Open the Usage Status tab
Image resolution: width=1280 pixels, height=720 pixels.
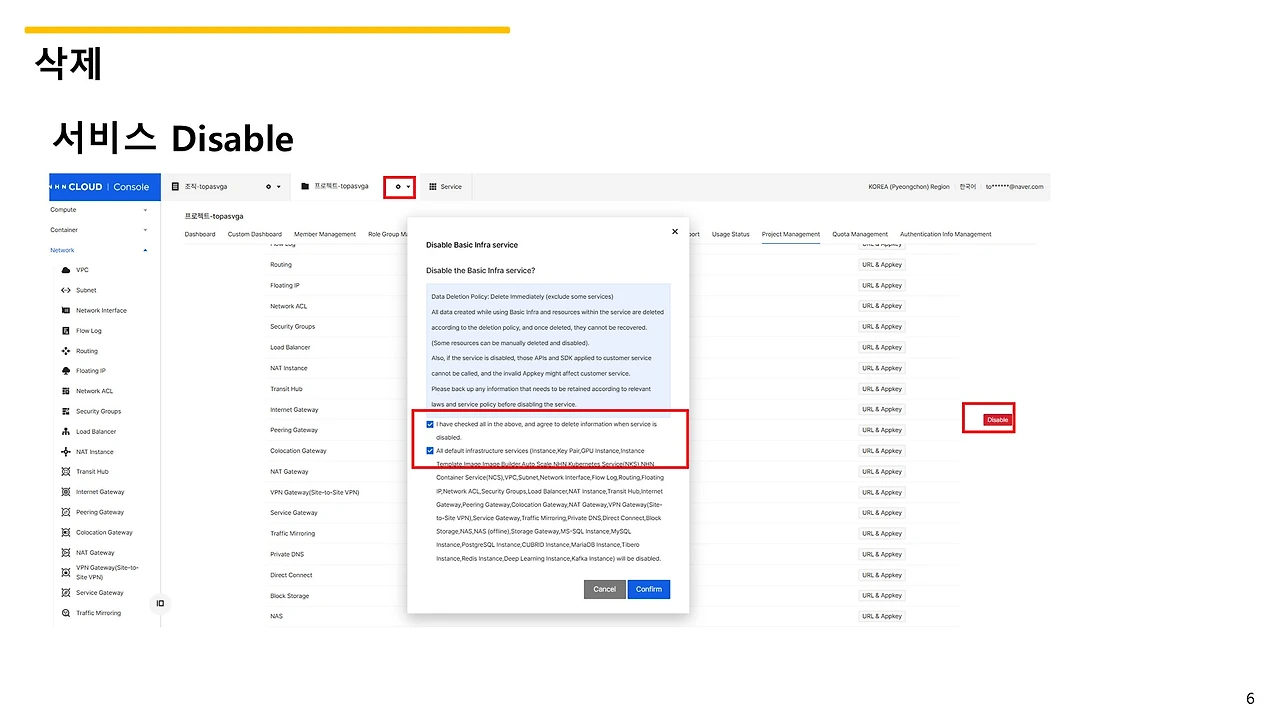(x=731, y=235)
